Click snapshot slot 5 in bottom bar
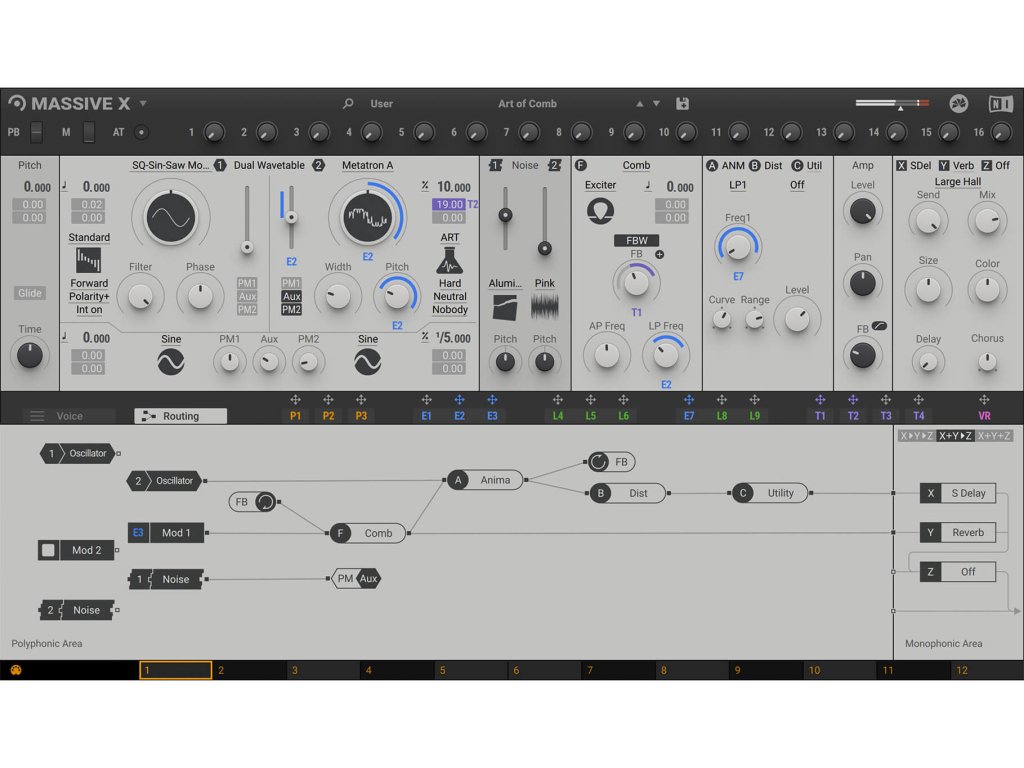The image size is (1024, 768). [x=470, y=670]
